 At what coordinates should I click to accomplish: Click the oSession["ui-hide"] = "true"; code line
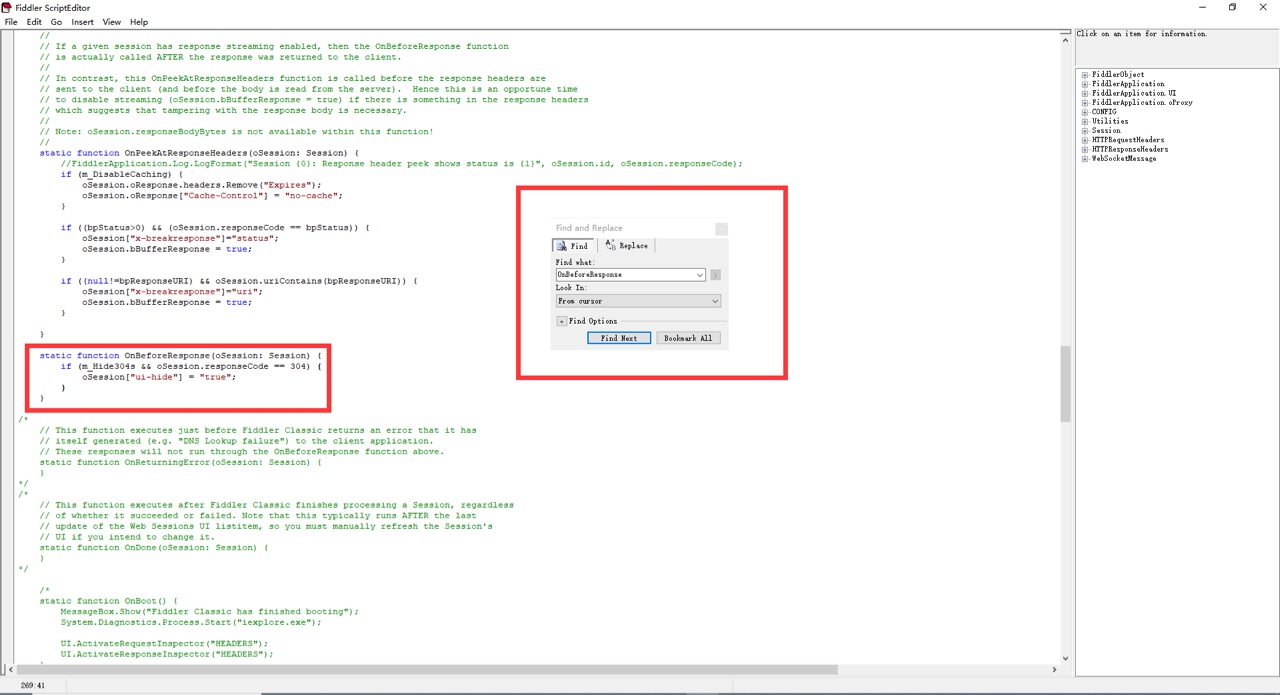tap(159, 377)
